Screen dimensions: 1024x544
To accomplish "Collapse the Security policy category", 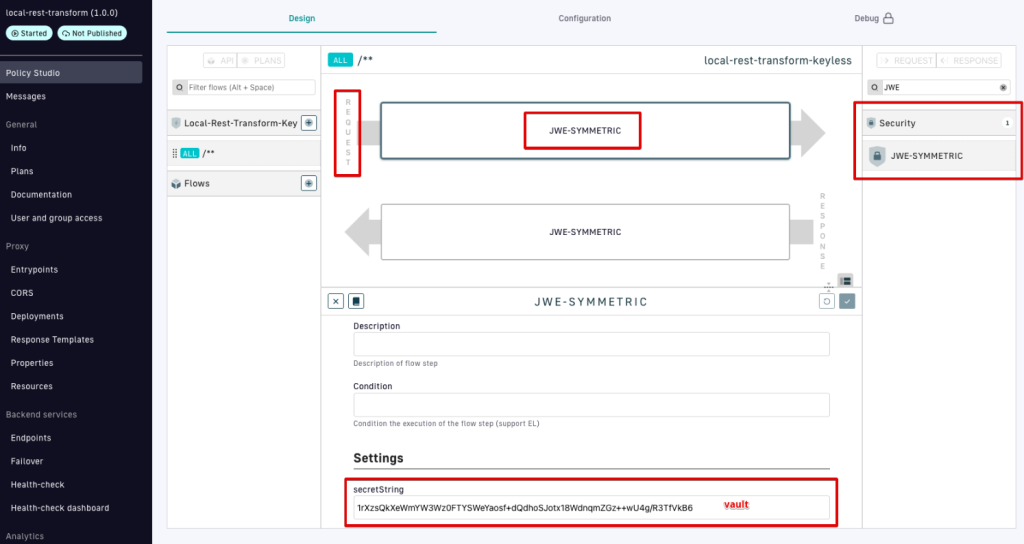I will (x=939, y=123).
